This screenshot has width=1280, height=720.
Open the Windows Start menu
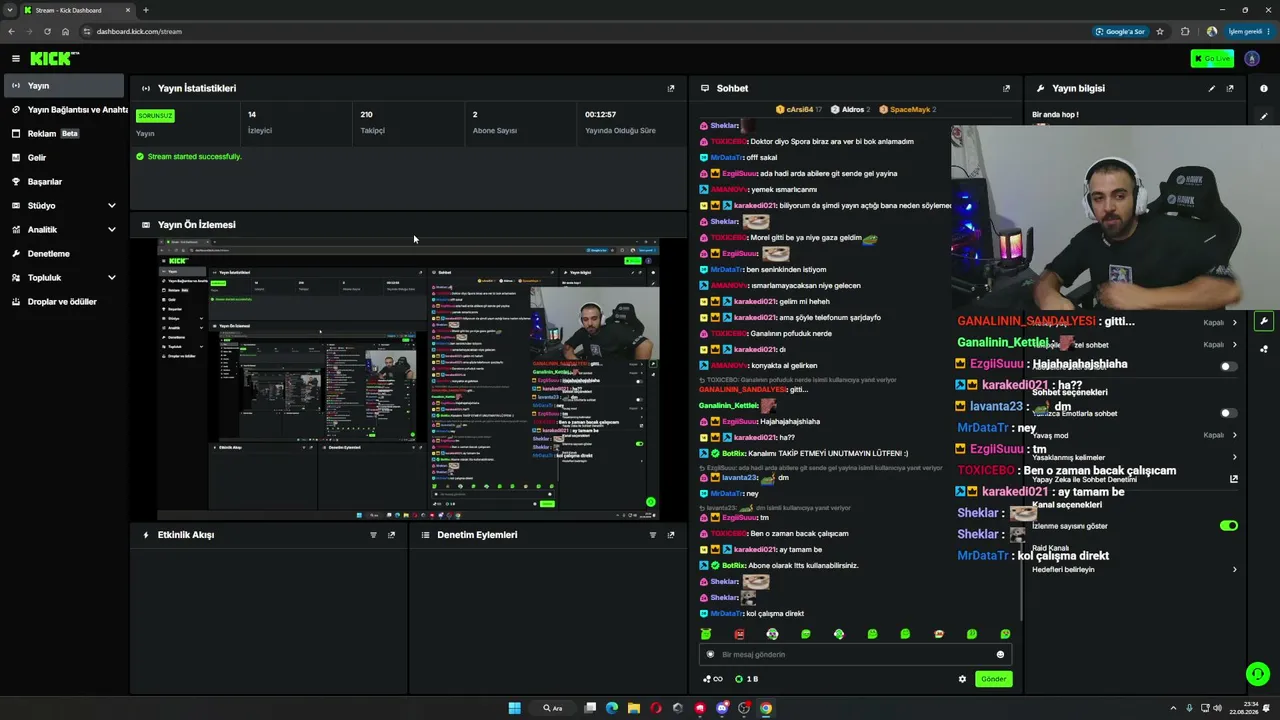pyautogui.click(x=514, y=708)
